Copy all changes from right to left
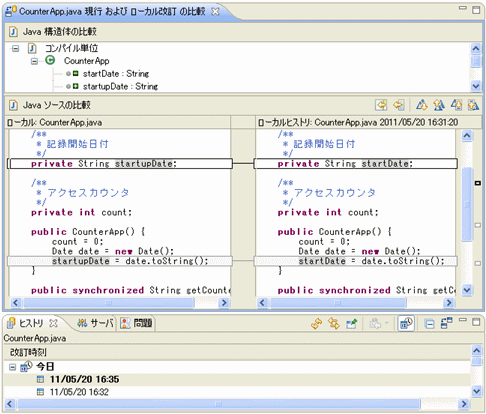The width and height of the screenshot is (486, 414). 381,105
